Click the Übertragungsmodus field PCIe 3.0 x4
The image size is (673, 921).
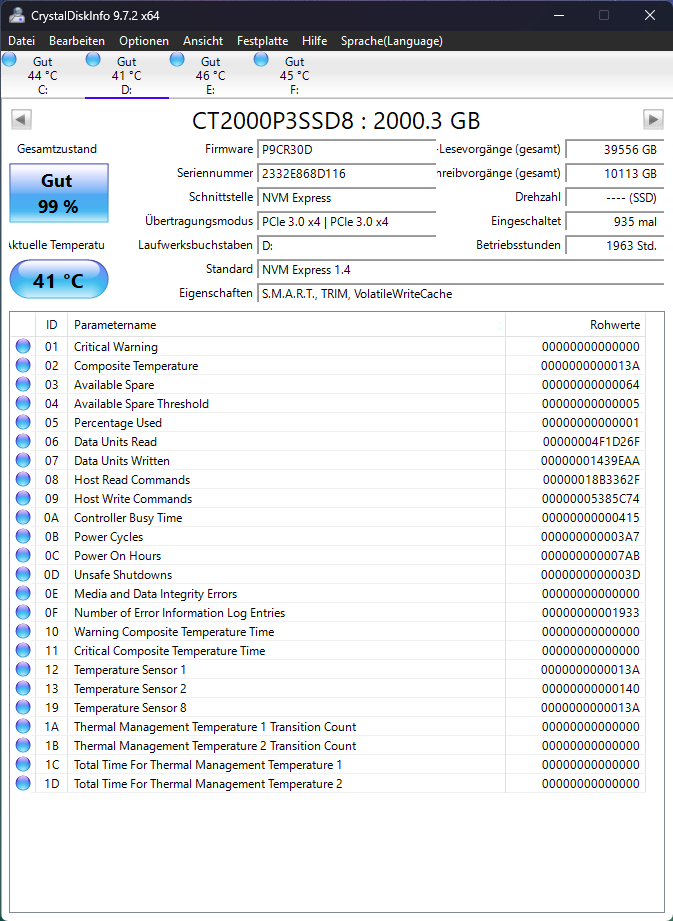click(x=346, y=221)
